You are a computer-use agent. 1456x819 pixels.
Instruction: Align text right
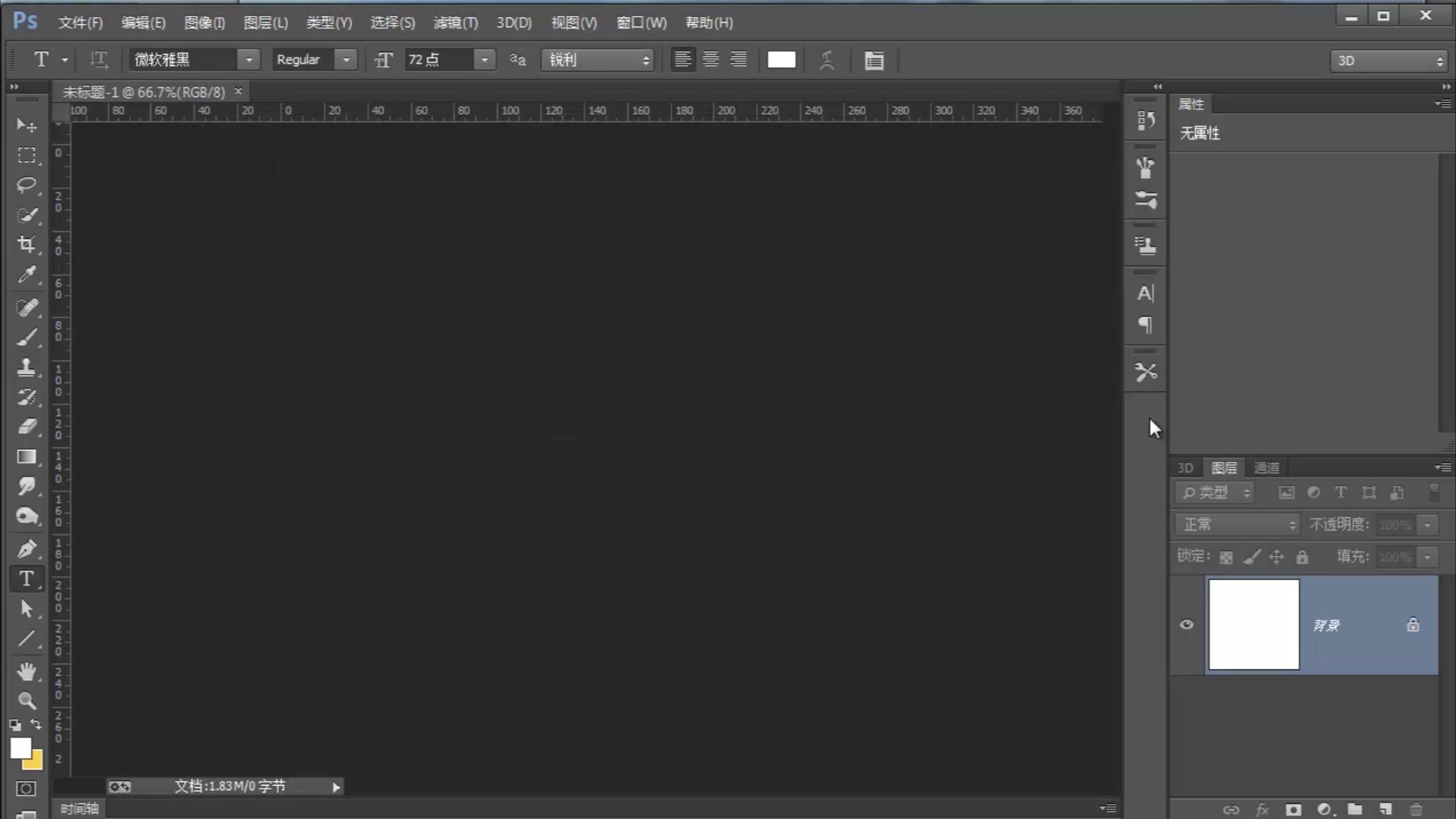738,59
